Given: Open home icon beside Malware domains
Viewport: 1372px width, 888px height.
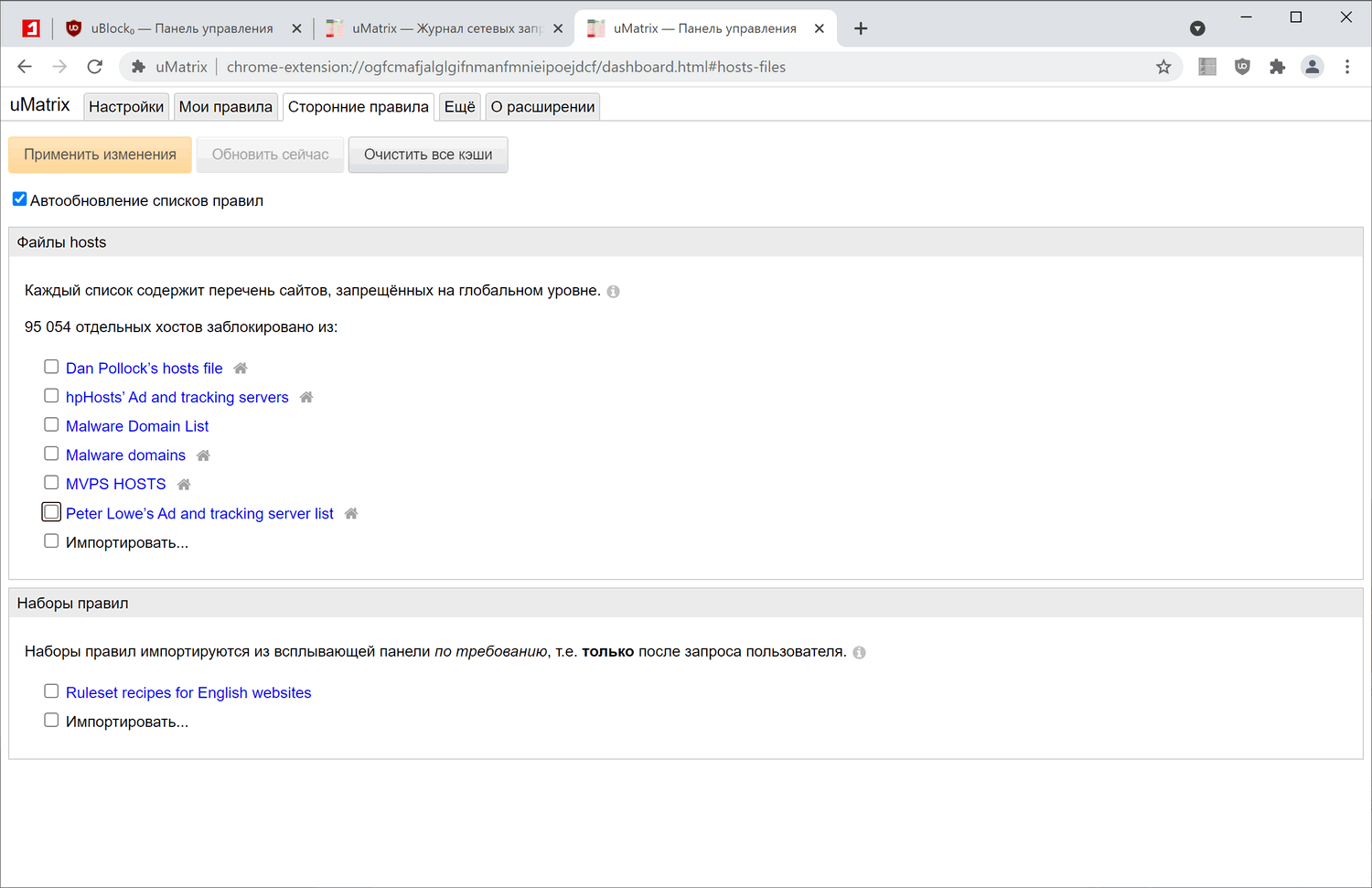Looking at the screenshot, I should pos(203,455).
